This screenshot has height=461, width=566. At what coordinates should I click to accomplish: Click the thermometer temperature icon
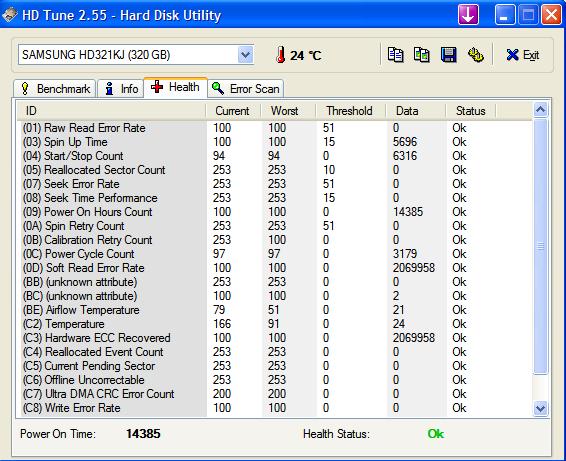click(x=280, y=55)
